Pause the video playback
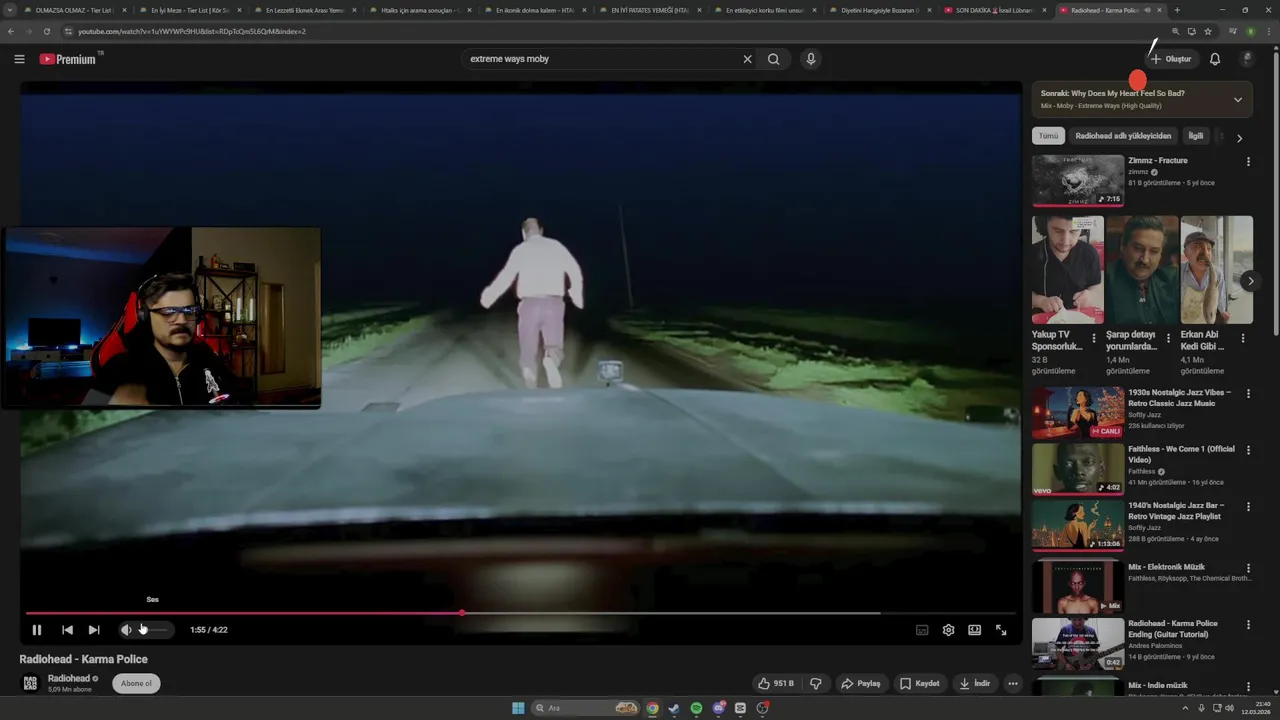 [x=37, y=630]
